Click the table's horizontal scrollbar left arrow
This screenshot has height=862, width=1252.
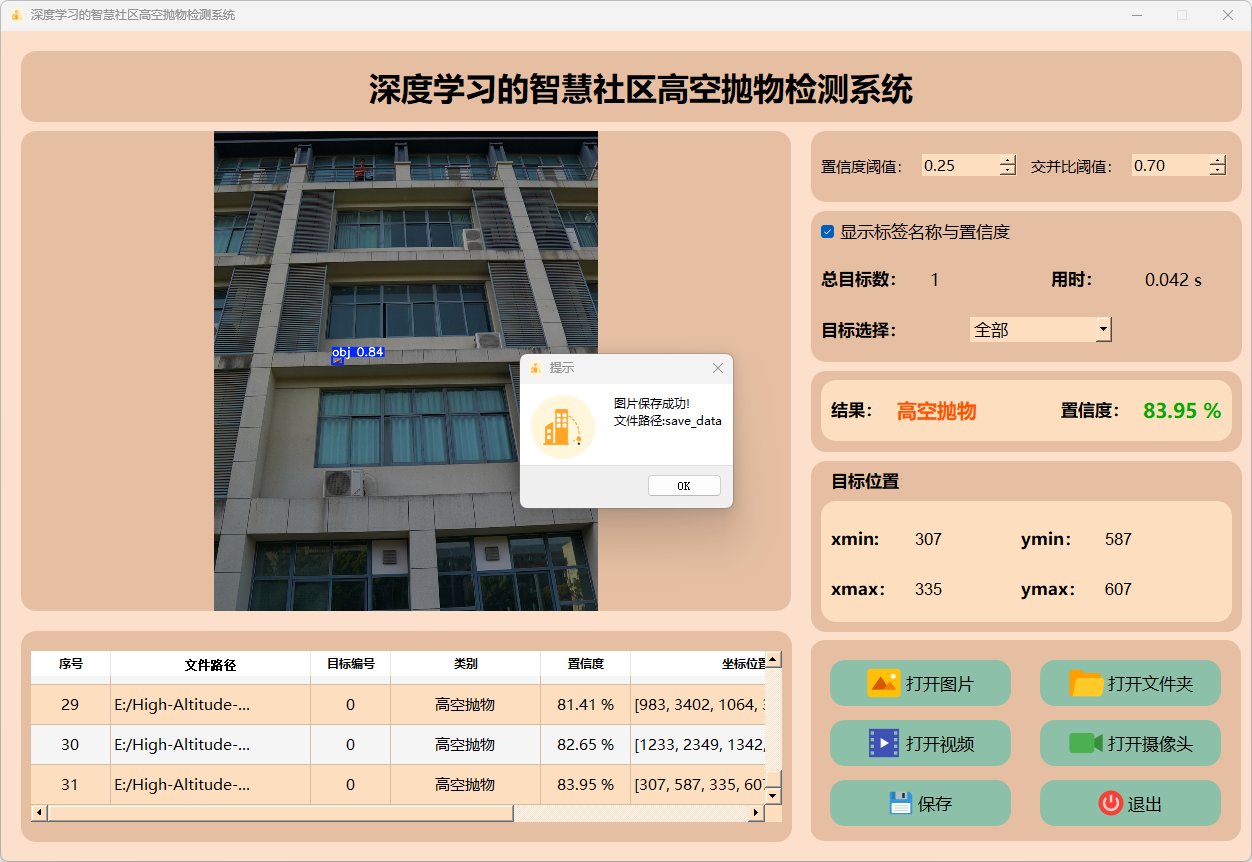39,813
